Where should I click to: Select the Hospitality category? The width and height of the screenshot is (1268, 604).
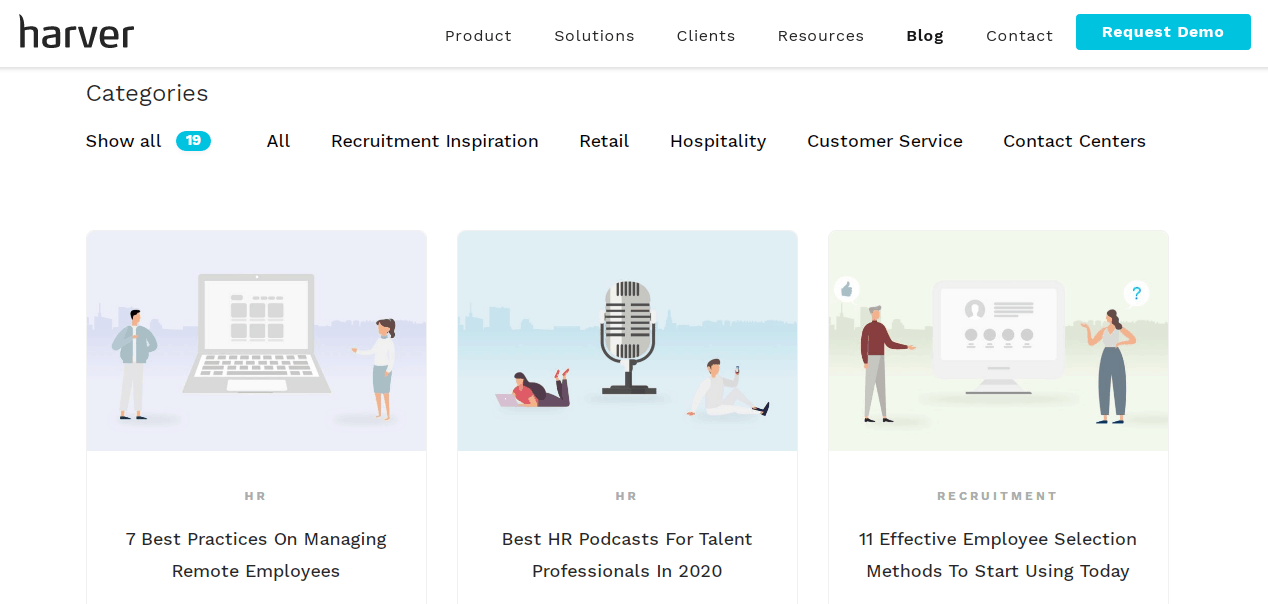pyautogui.click(x=718, y=141)
